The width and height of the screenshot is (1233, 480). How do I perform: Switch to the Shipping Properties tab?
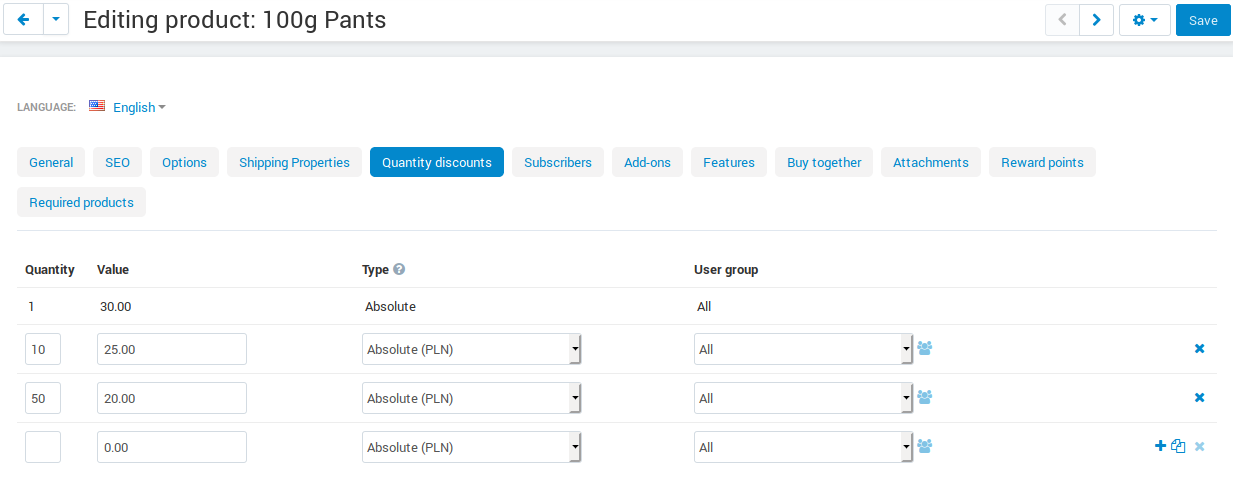point(294,162)
